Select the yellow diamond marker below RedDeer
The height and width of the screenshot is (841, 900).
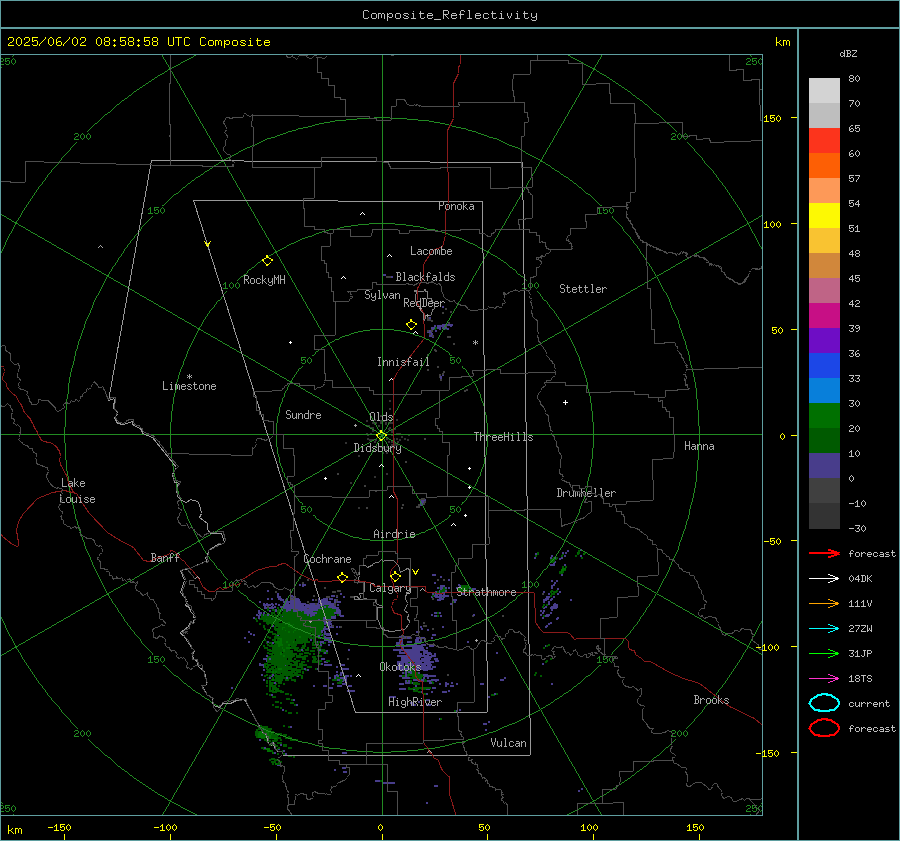tap(412, 325)
